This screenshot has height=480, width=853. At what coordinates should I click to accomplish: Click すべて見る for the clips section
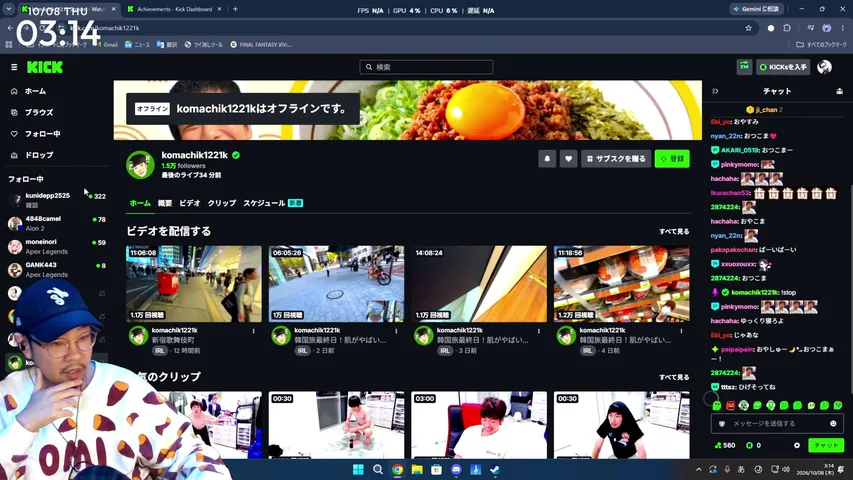pyautogui.click(x=674, y=377)
